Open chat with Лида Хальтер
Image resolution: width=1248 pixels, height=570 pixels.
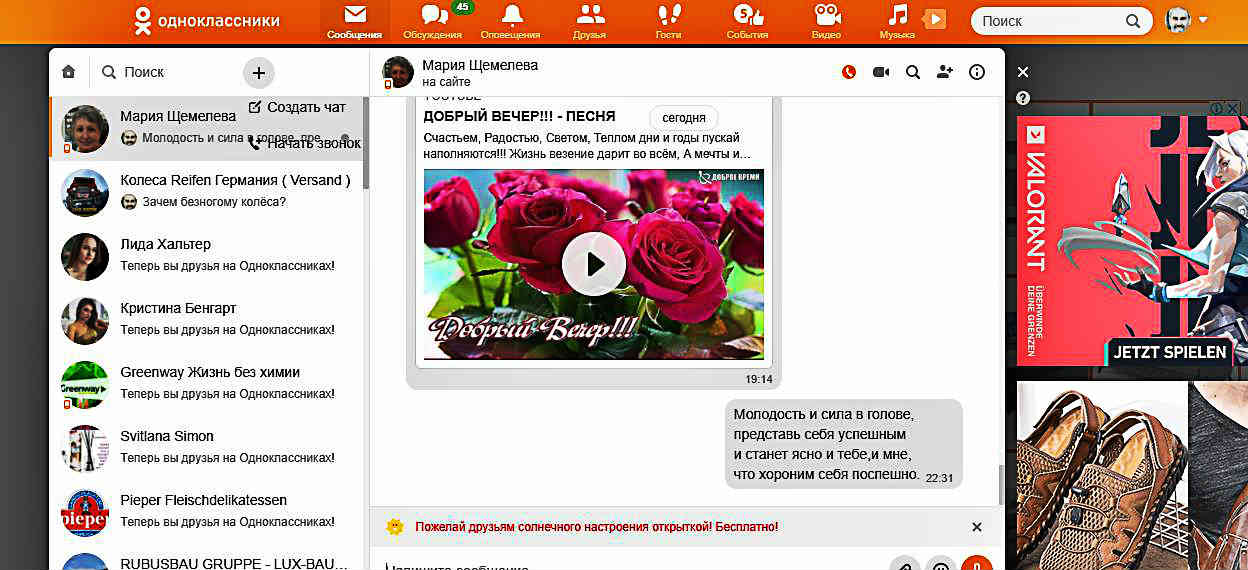(207, 256)
